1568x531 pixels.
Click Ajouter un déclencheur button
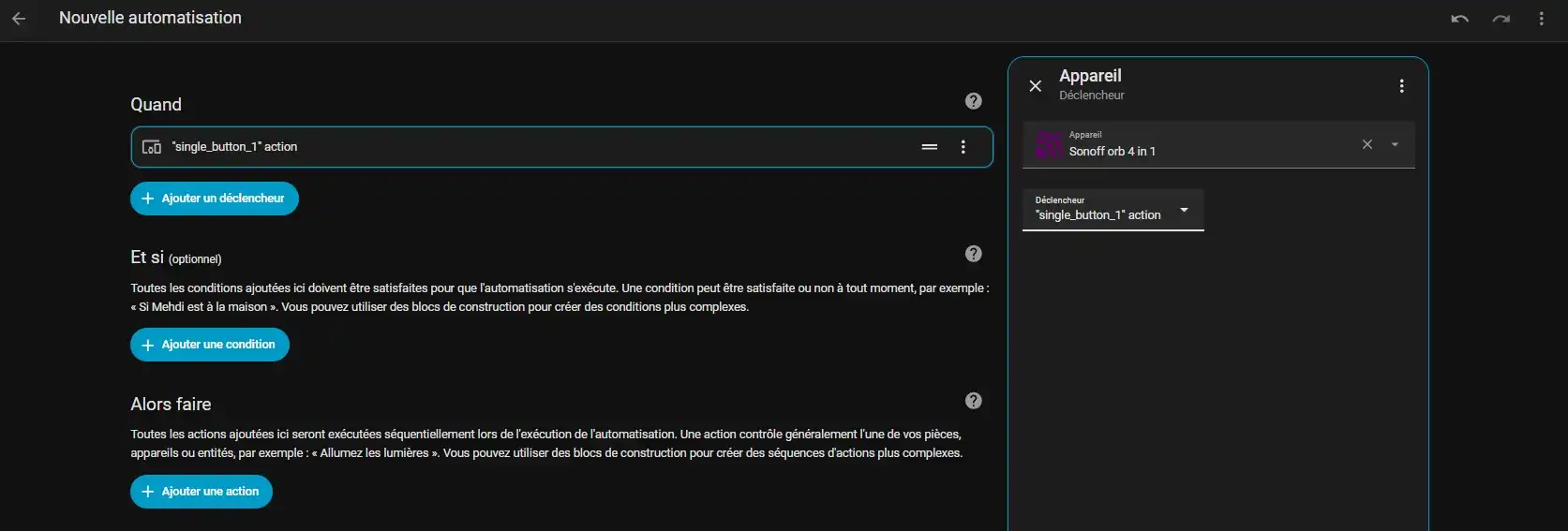pyautogui.click(x=214, y=199)
